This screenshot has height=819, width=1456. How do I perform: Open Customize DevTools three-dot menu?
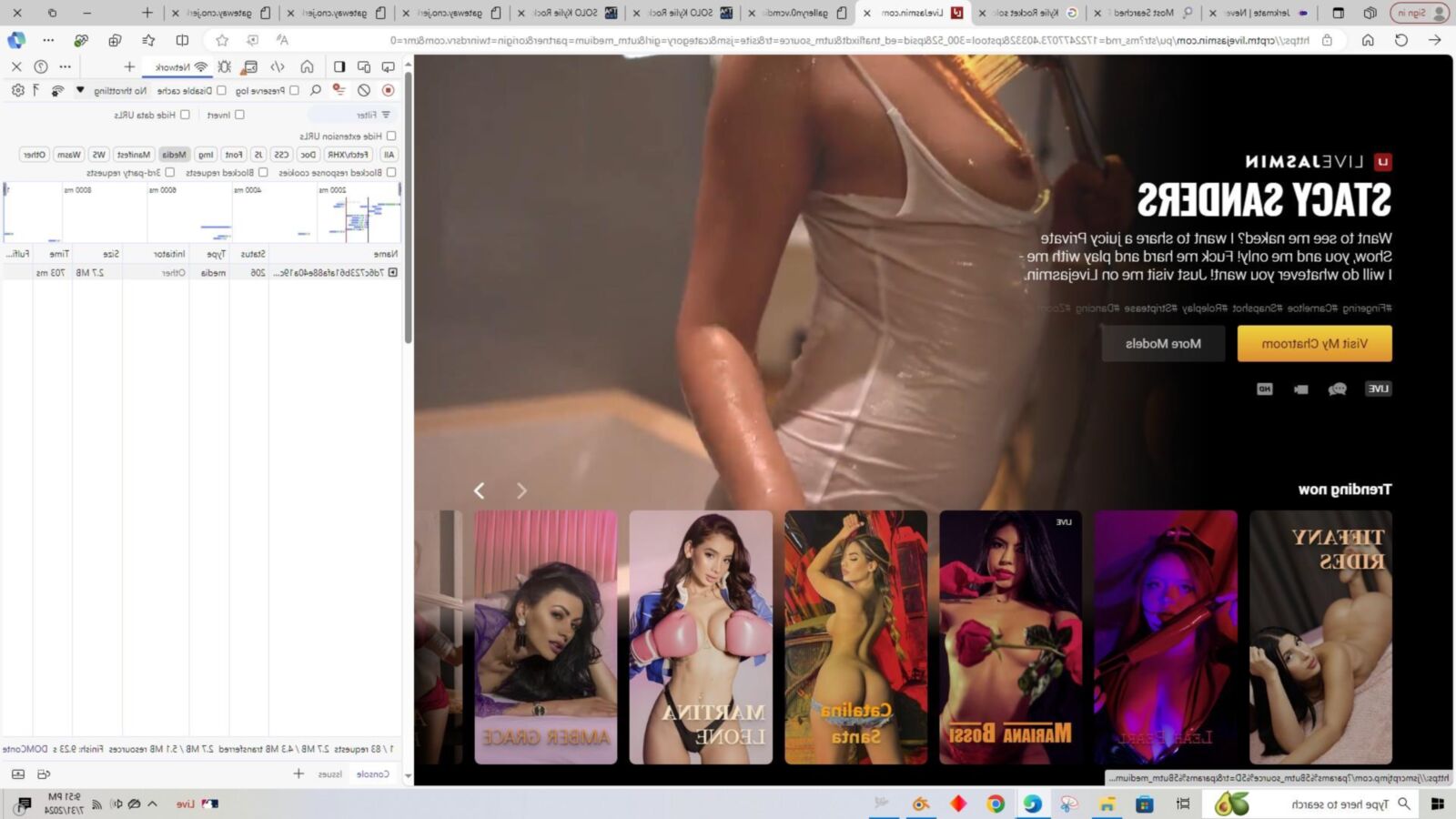click(x=65, y=66)
